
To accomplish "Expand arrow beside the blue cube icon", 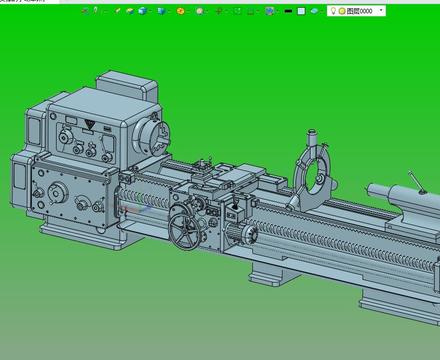I will (150, 12).
